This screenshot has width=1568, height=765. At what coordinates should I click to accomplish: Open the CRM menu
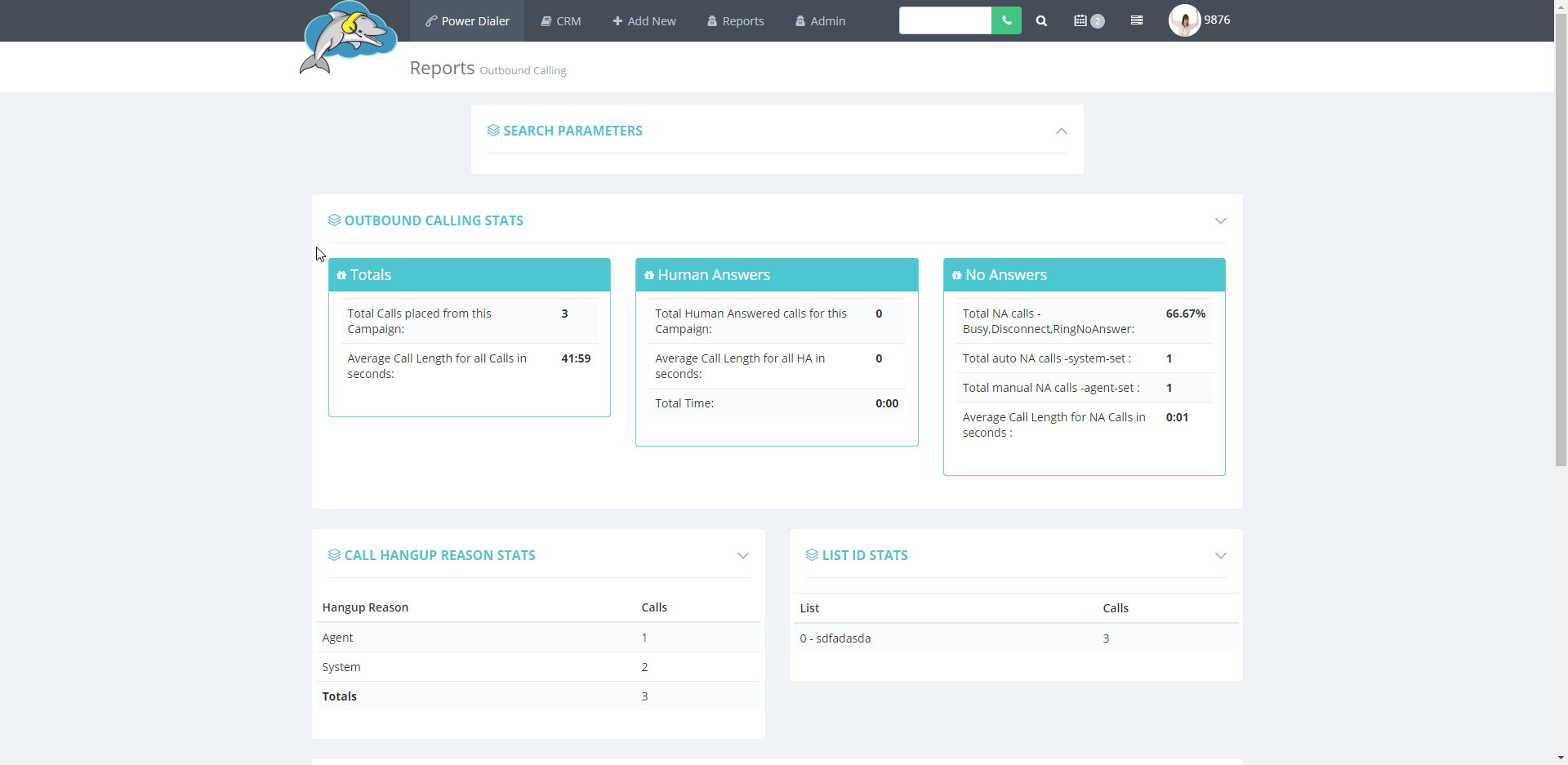[561, 21]
